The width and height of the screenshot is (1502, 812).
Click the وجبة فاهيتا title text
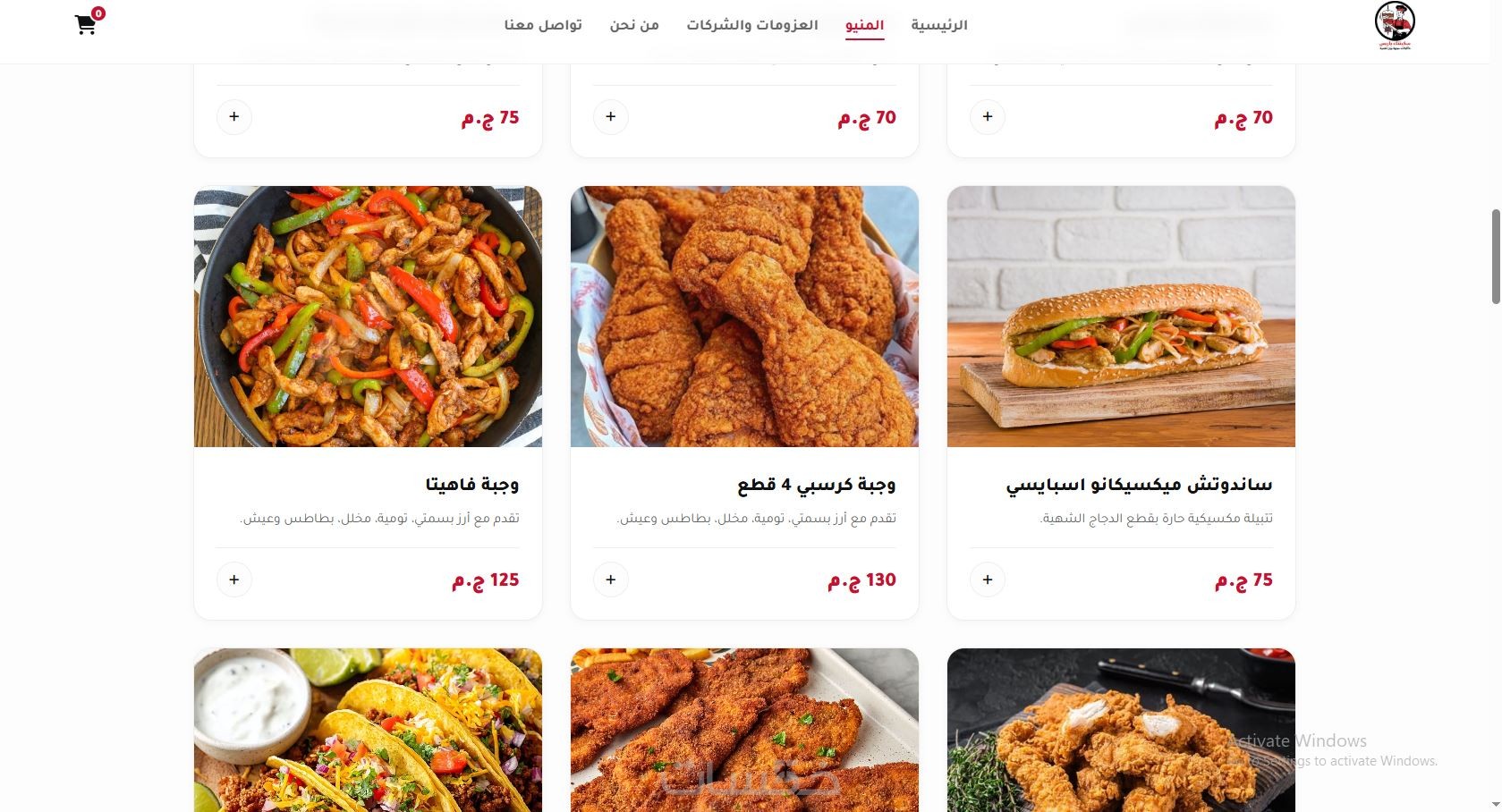click(x=472, y=485)
